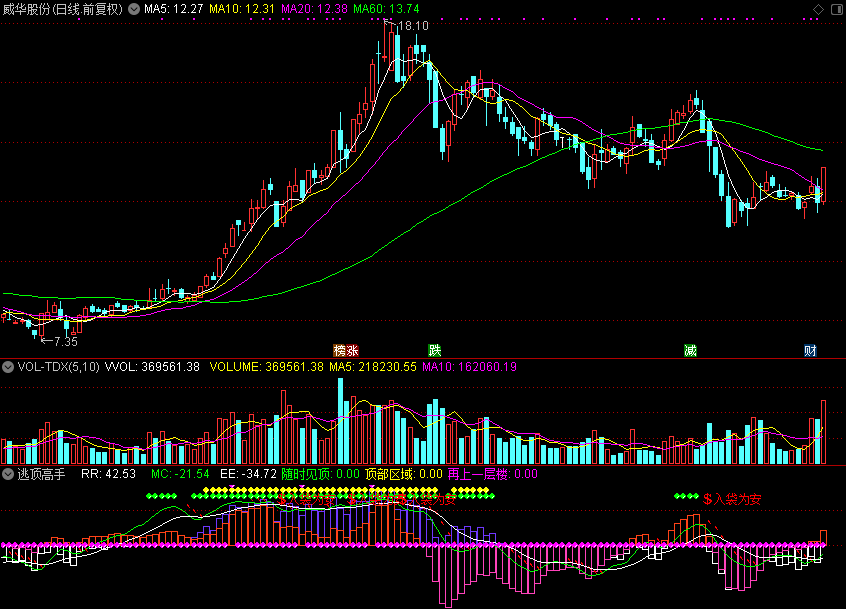Click the 跌 marker tag
Screen dimensions: 846x609
click(x=435, y=351)
